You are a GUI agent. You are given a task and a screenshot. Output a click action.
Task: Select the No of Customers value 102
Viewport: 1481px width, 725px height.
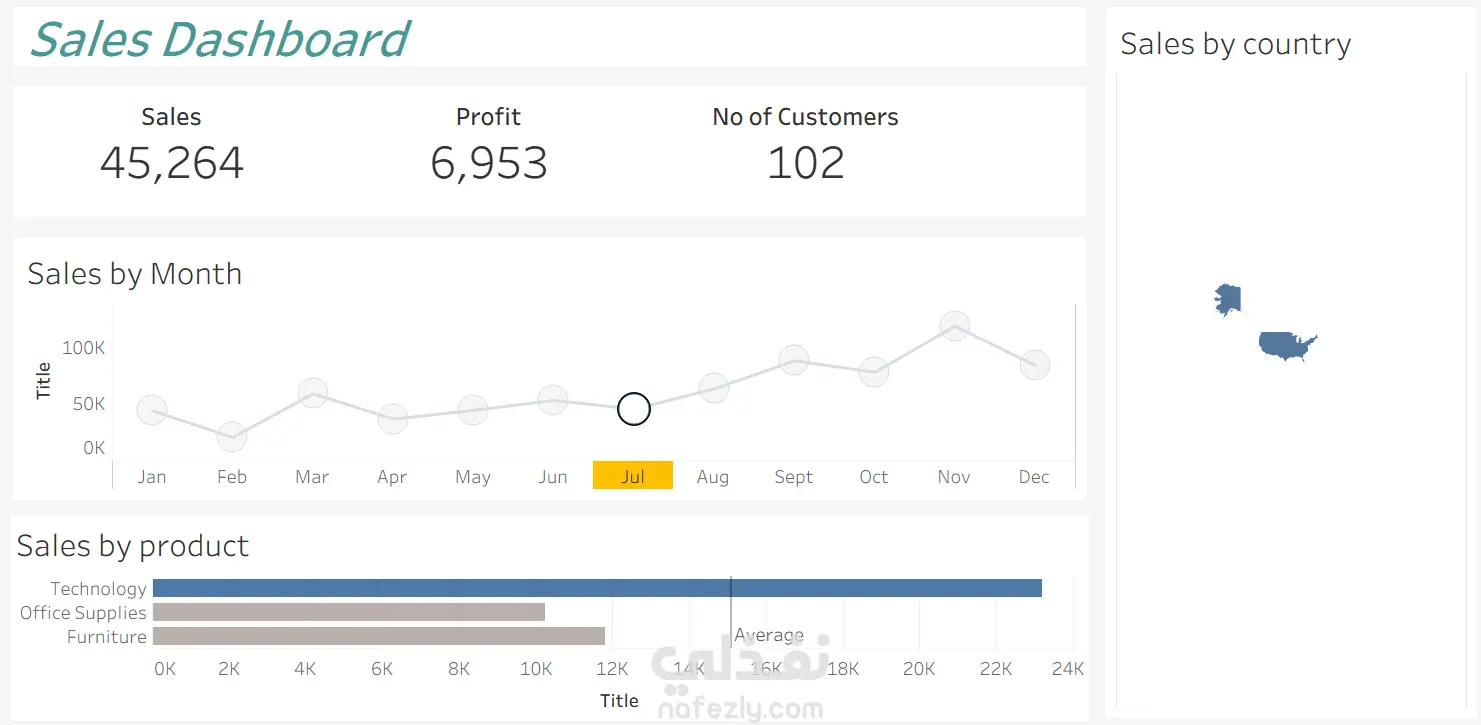[x=806, y=163]
